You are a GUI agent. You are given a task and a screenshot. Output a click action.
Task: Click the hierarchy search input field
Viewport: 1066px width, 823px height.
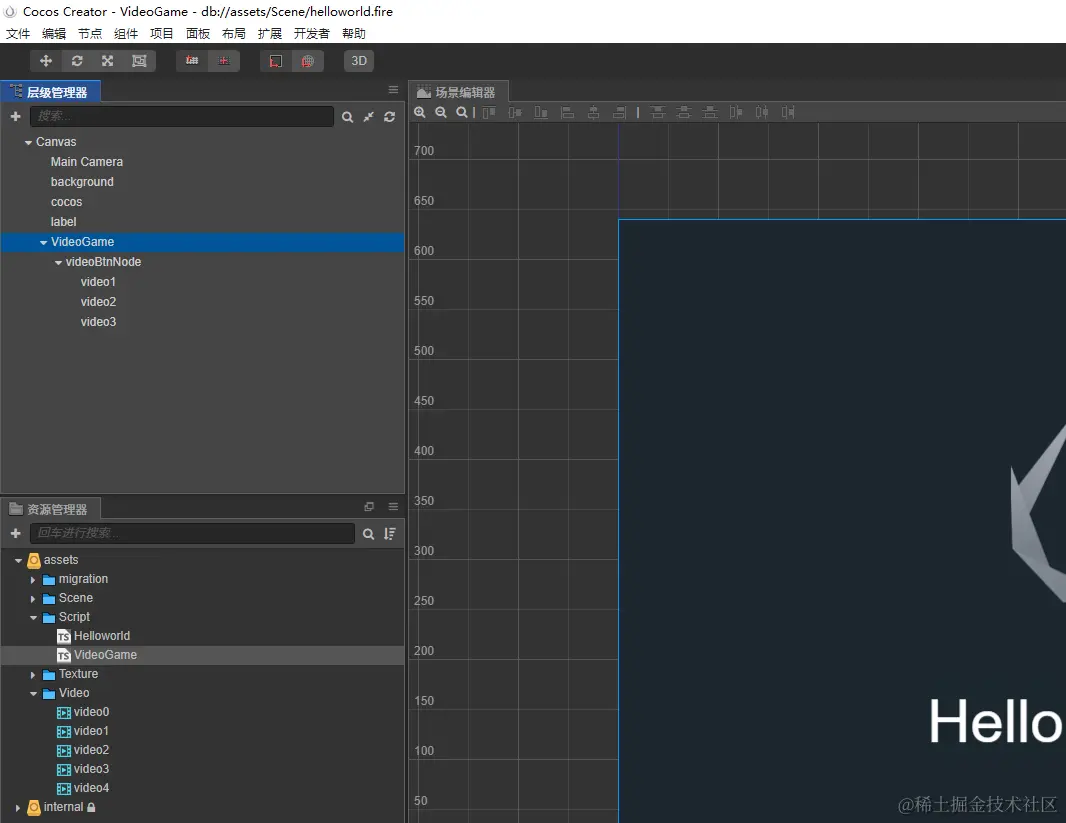click(182, 116)
